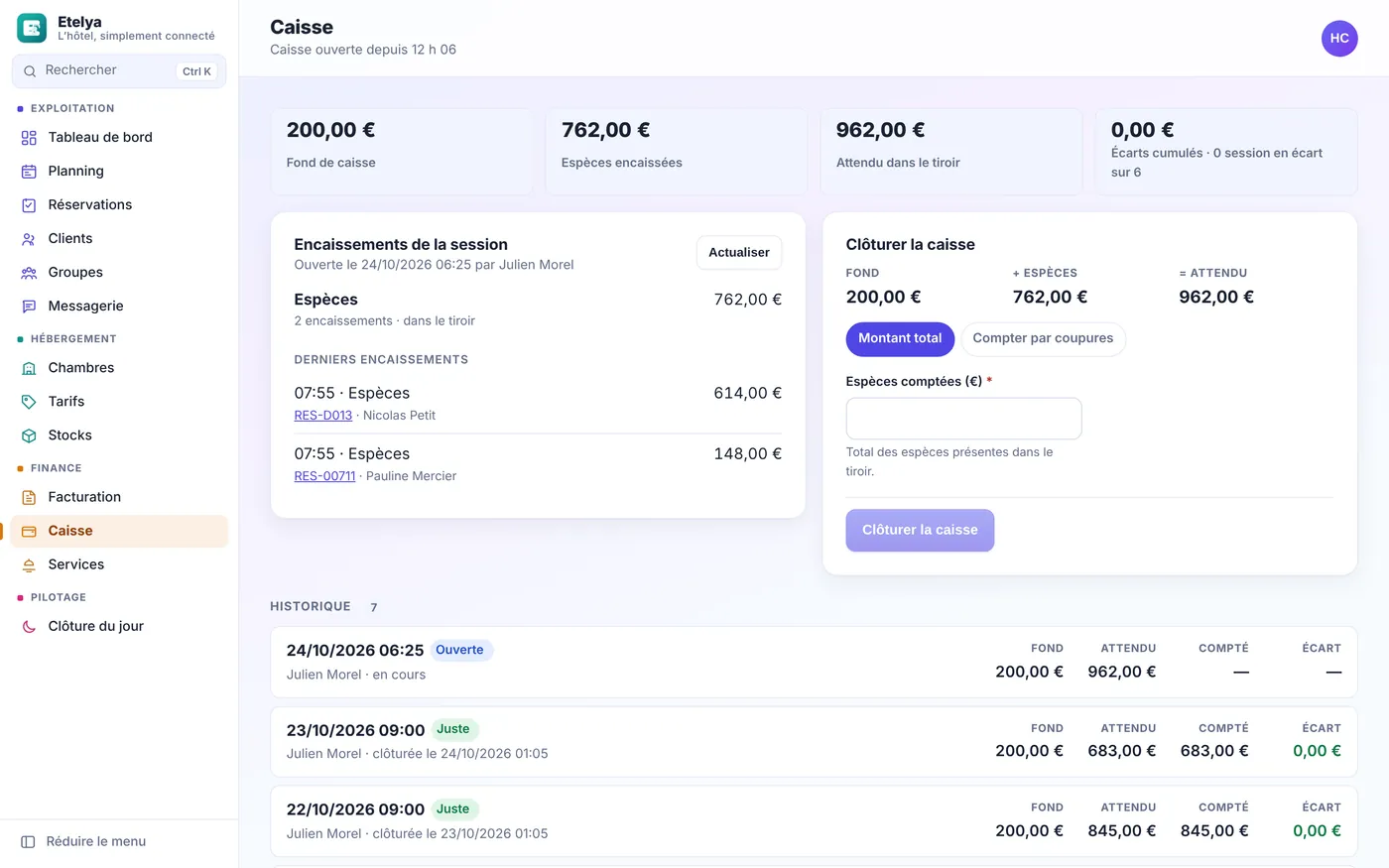Navigate to Facturation label
Image resolution: width=1389 pixels, height=868 pixels.
84,496
